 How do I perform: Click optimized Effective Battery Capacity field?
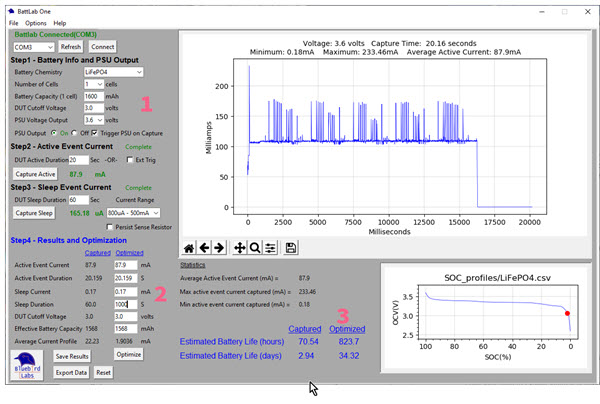point(126,329)
